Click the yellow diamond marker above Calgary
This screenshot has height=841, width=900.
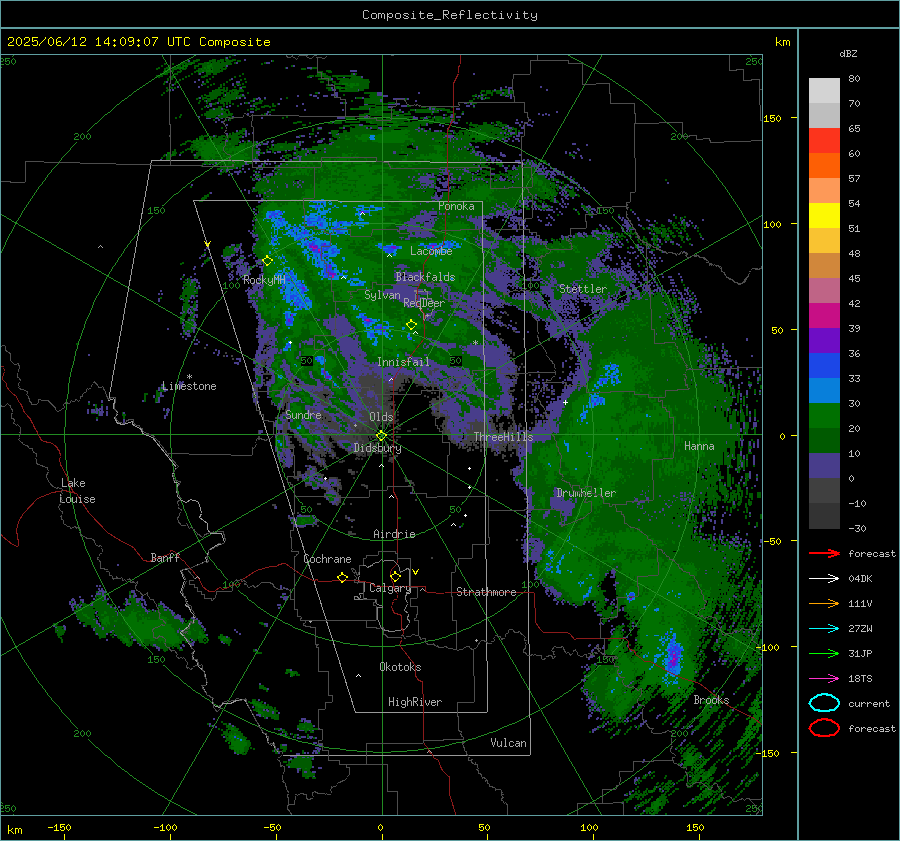click(395, 576)
